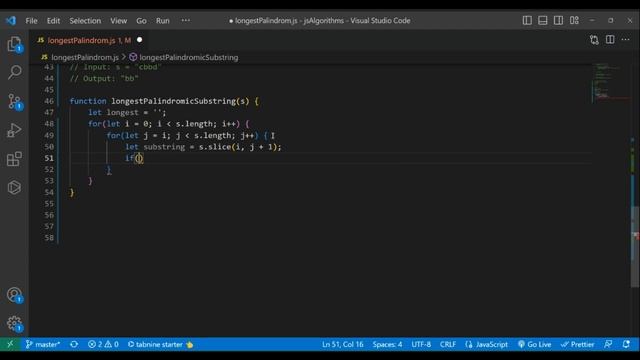Toggle the bottom panel layout icon
The image size is (640, 360).
[542, 20]
